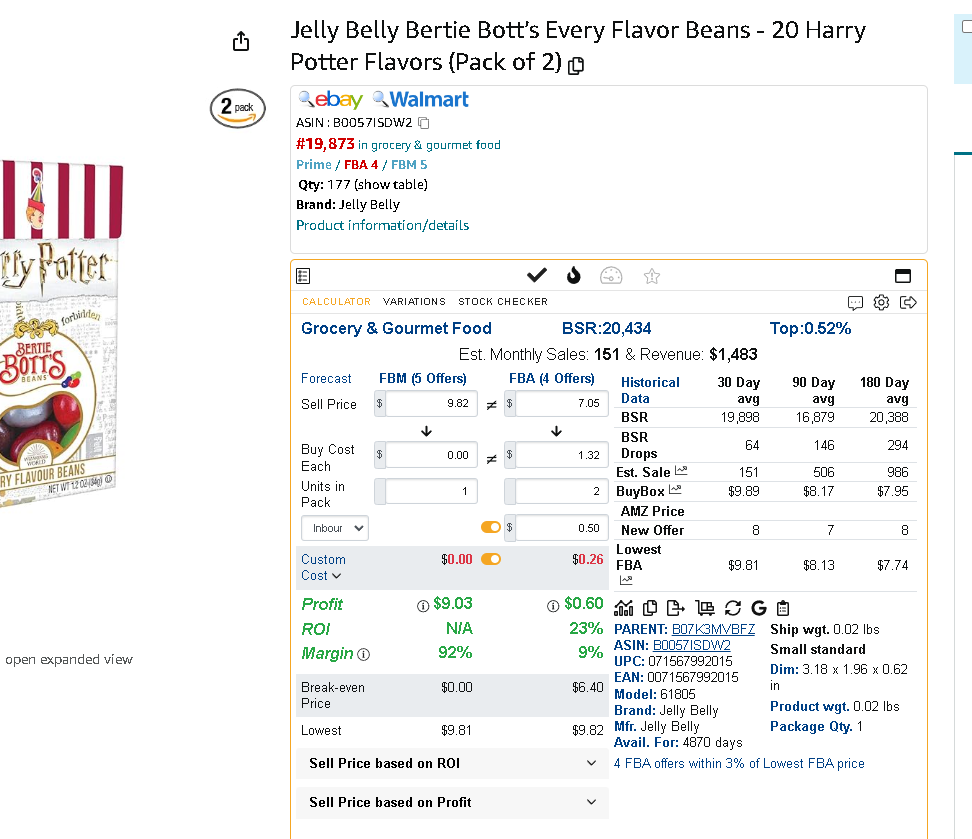
Task: Click the checkmark icon in toolbar
Action: [x=536, y=275]
